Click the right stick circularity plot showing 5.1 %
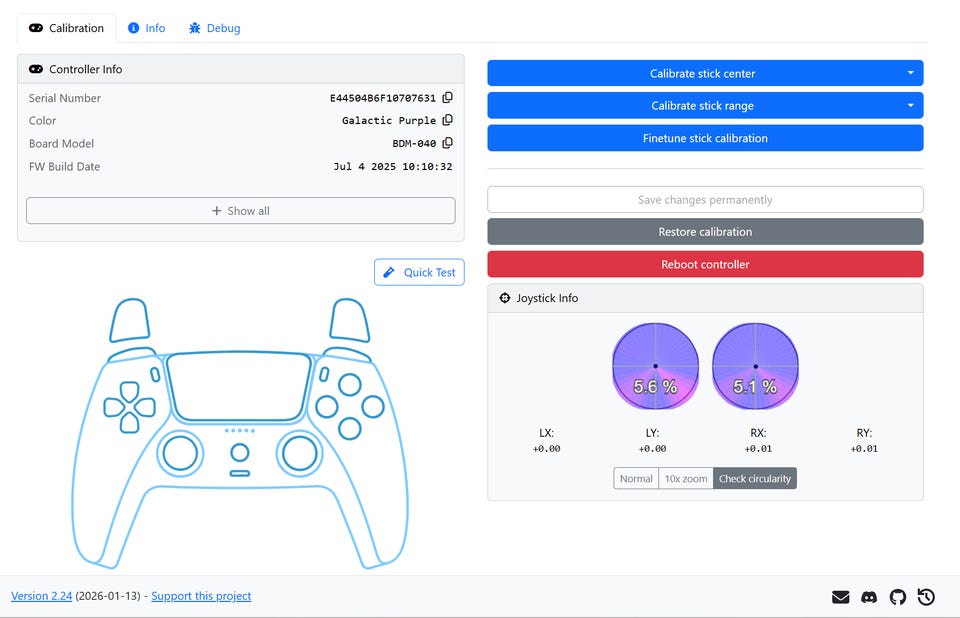The image size is (960, 618). [756, 366]
